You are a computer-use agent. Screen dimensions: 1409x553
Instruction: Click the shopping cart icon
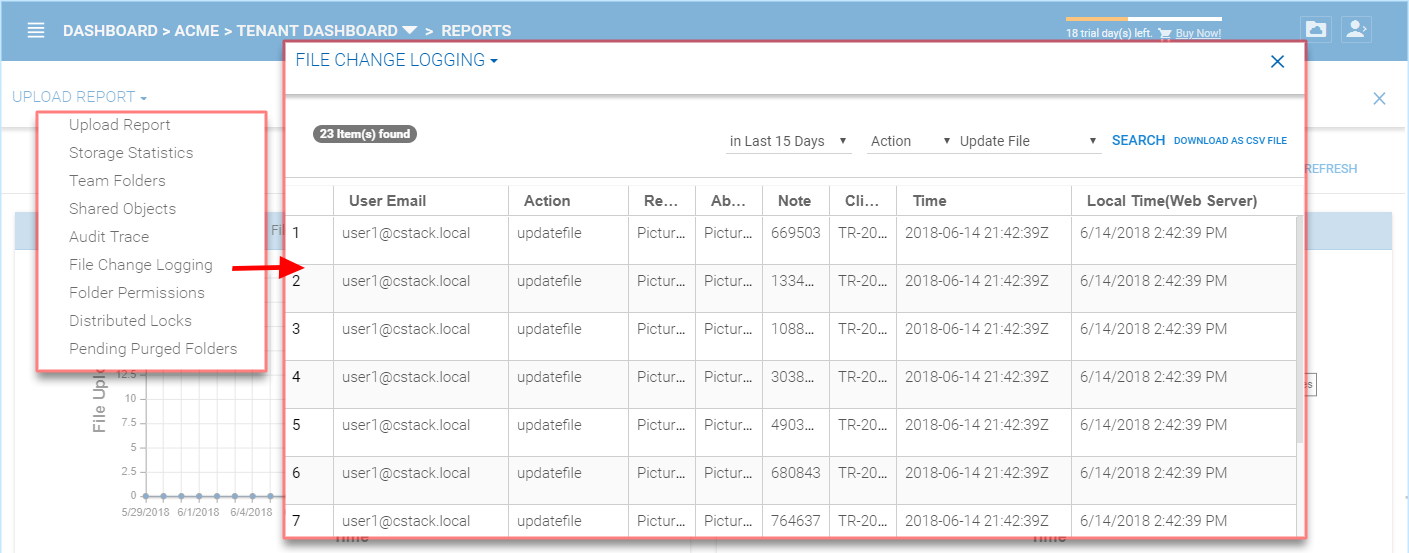(x=1164, y=34)
